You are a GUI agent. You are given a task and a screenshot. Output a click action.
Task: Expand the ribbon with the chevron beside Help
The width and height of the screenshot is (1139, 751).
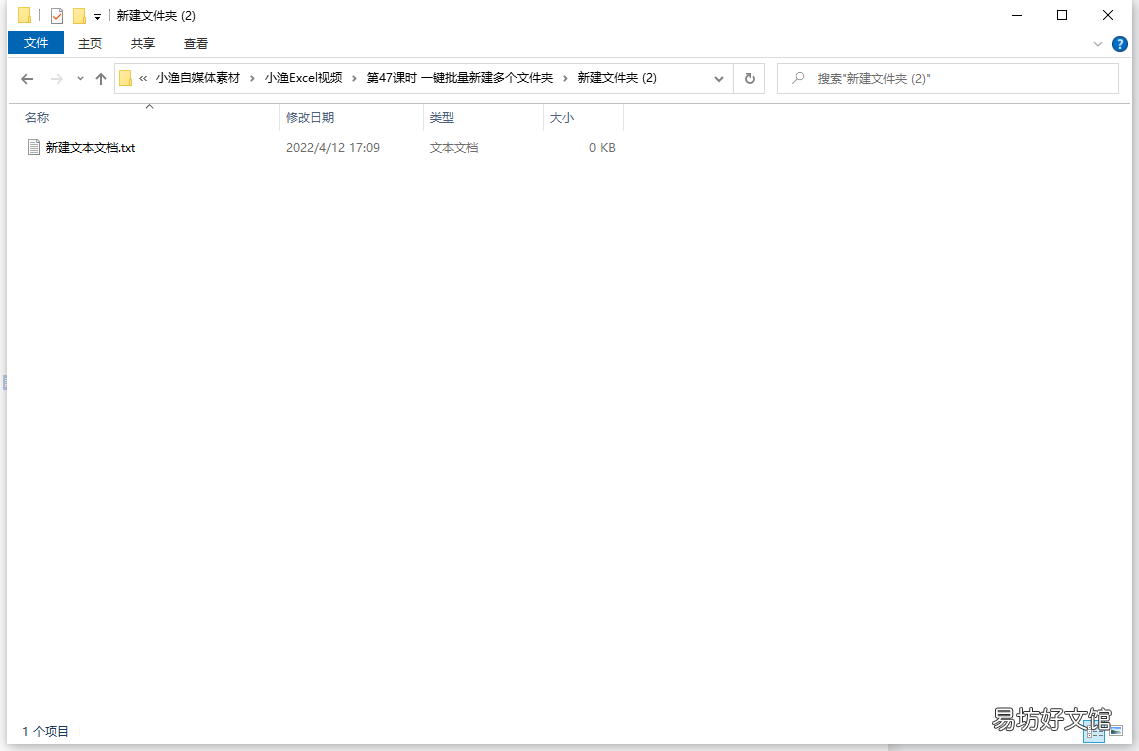(x=1098, y=44)
